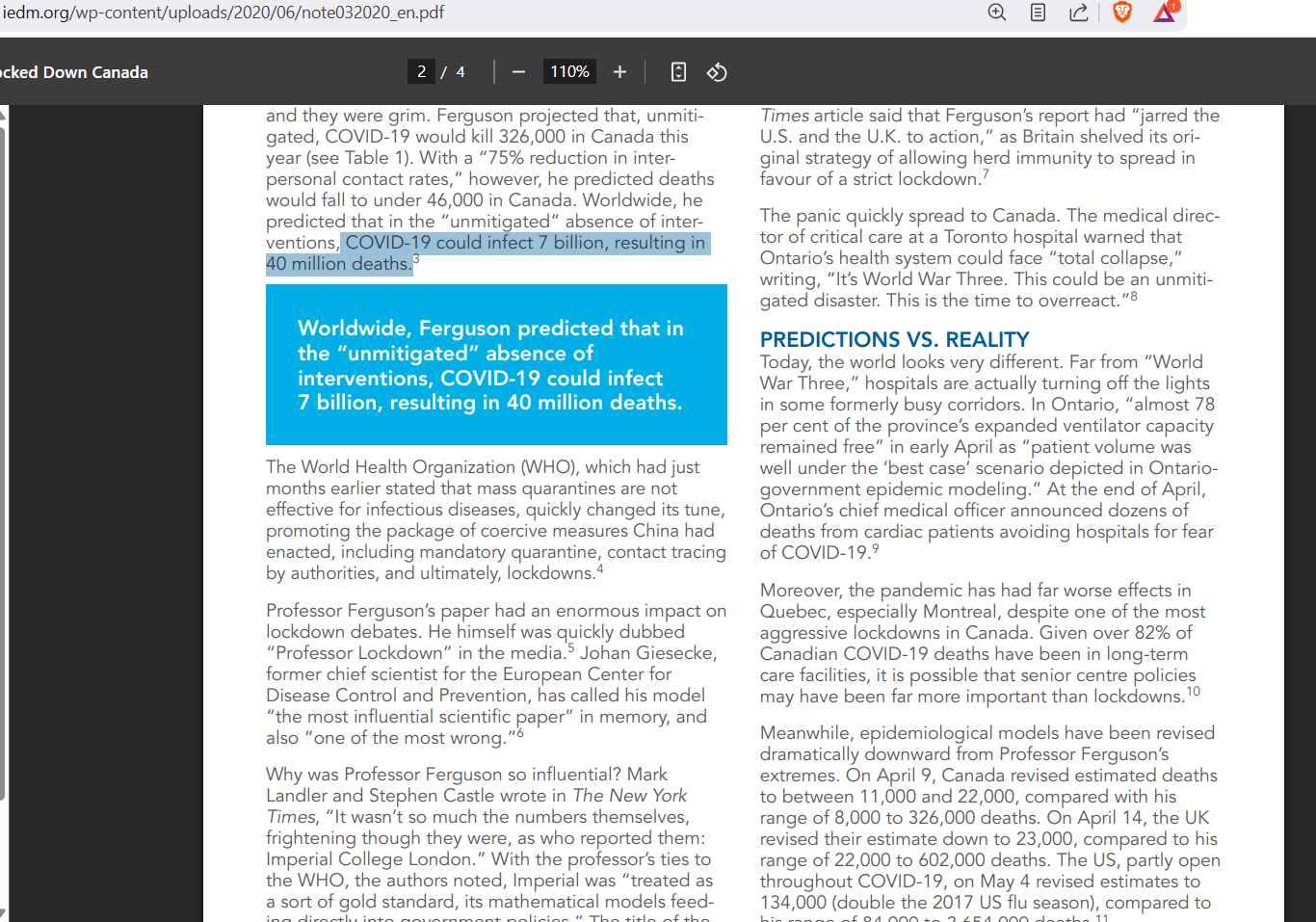This screenshot has width=1316, height=922.
Task: Zoom out the PDF with minus button
Action: [518, 72]
